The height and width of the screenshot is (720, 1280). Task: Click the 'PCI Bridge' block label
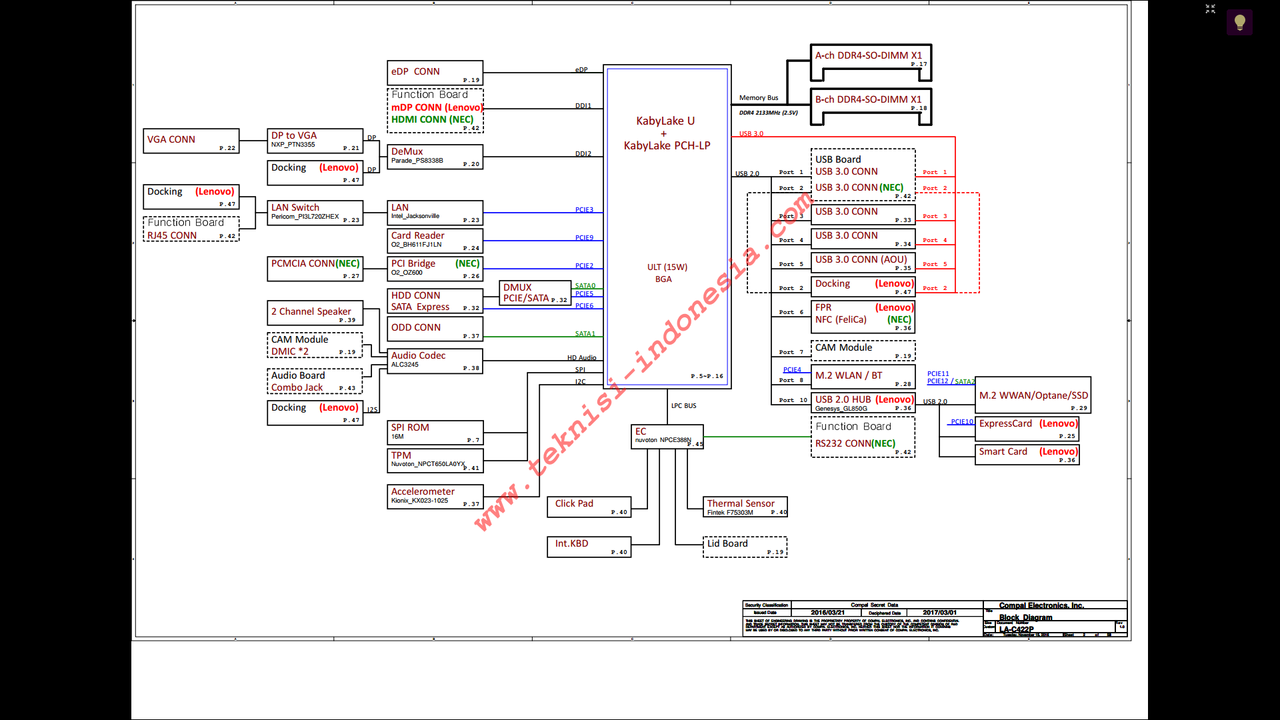click(413, 263)
